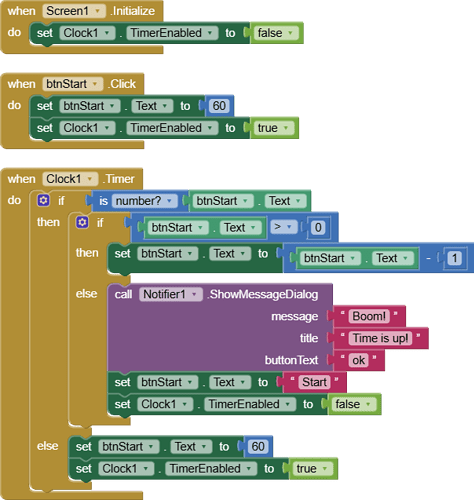Open Clock1 dropdown below the 'Start' set block

(165, 404)
